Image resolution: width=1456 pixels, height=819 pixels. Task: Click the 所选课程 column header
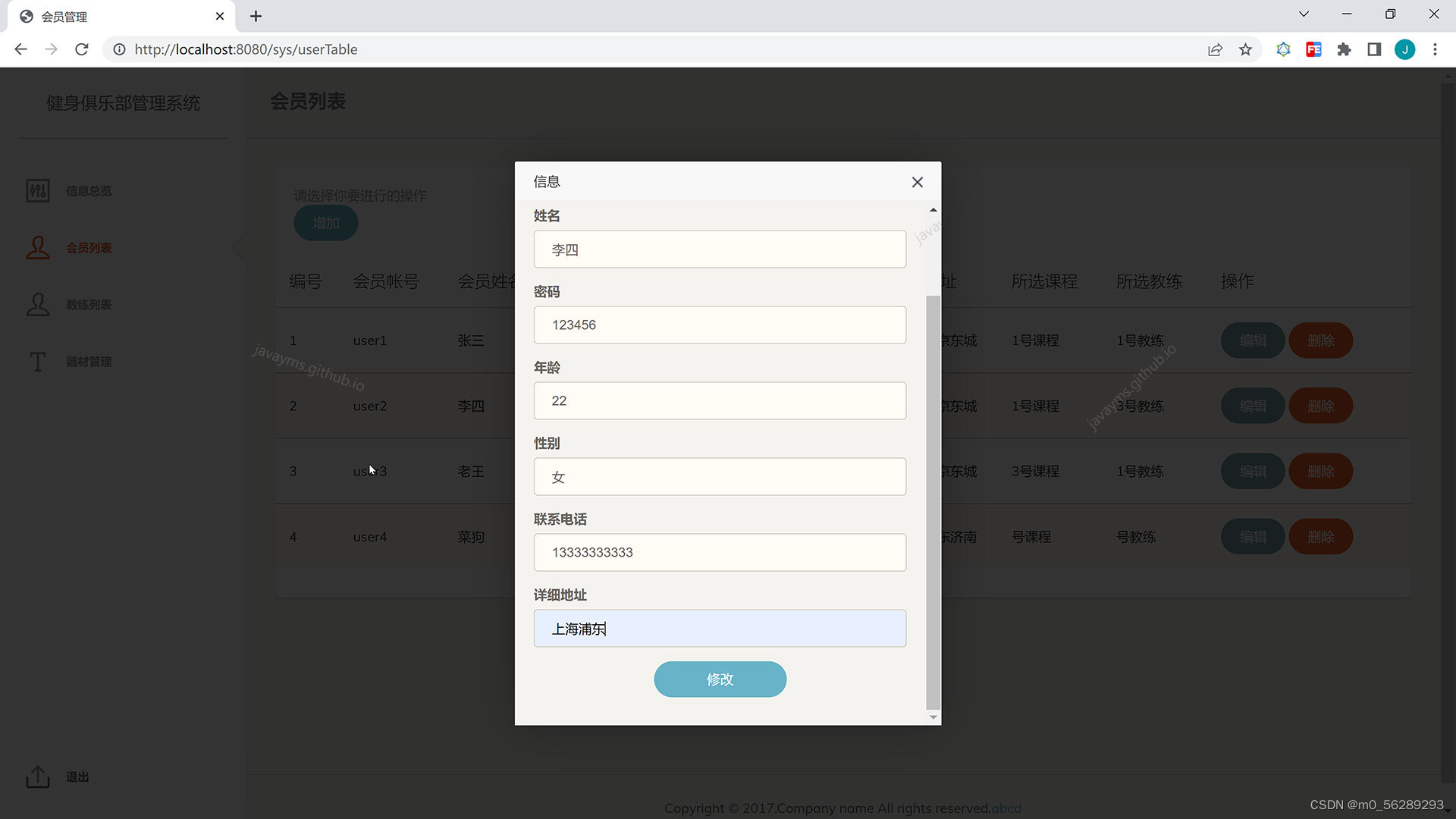pyautogui.click(x=1044, y=281)
